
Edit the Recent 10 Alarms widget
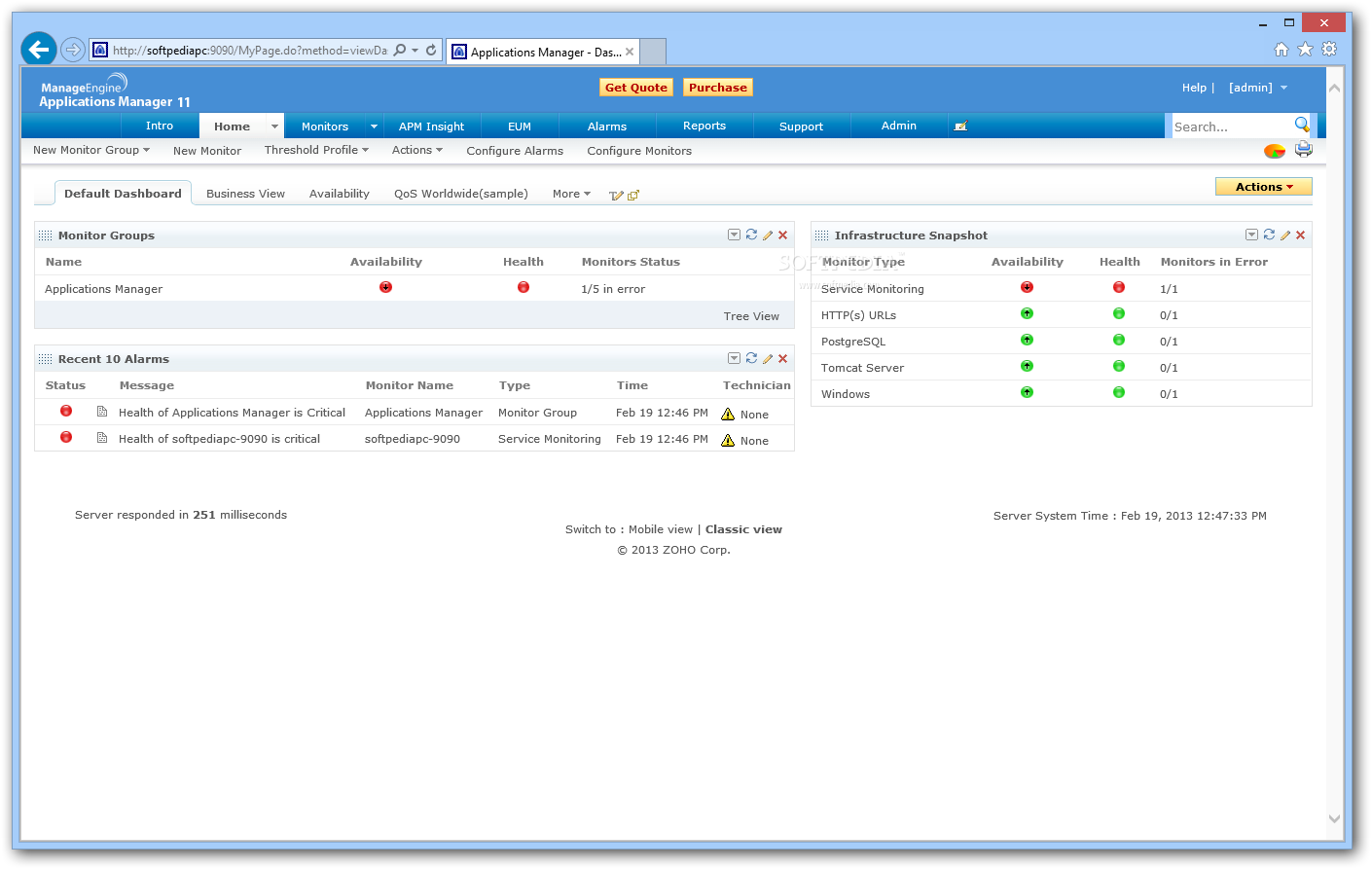768,359
